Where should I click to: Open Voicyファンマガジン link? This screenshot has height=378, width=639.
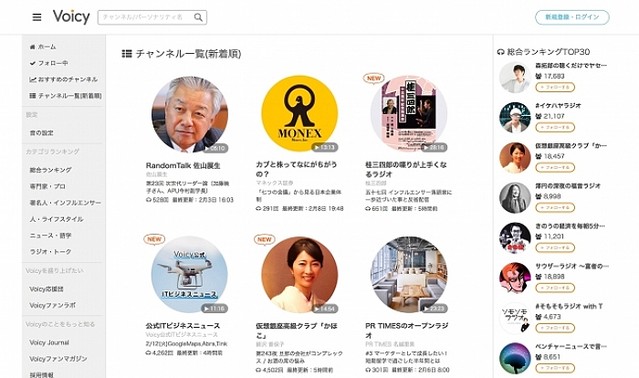pos(58,359)
